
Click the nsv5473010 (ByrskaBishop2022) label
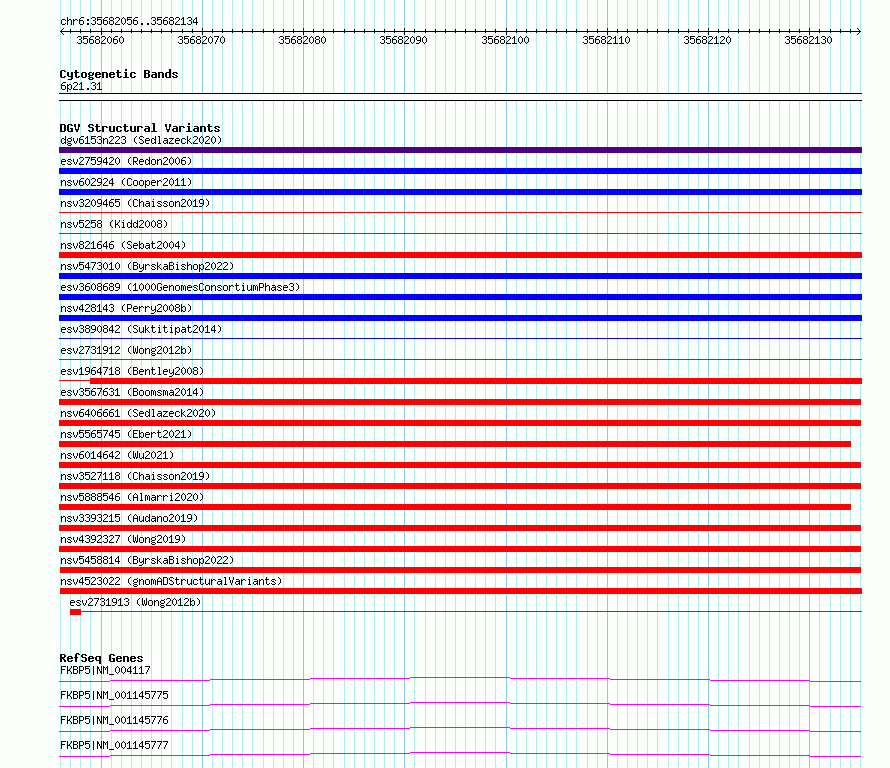click(147, 266)
